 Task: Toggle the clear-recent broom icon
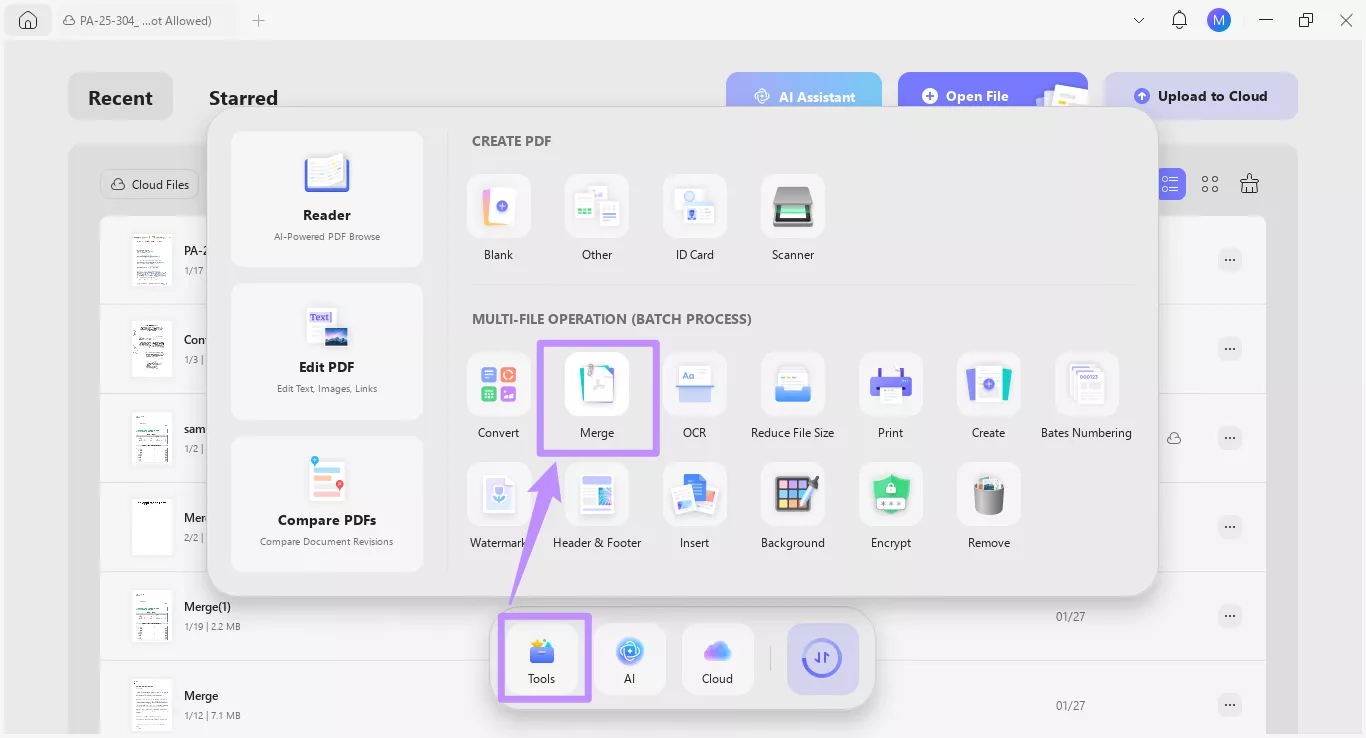click(1248, 183)
